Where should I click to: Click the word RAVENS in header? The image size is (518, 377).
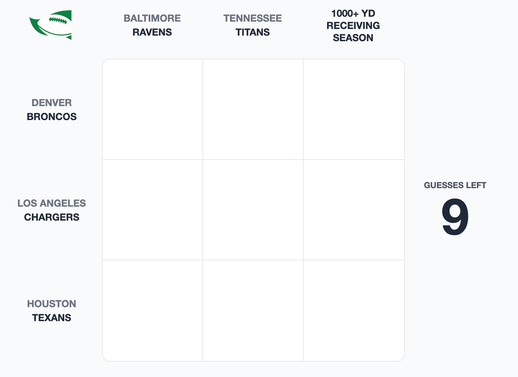click(152, 32)
